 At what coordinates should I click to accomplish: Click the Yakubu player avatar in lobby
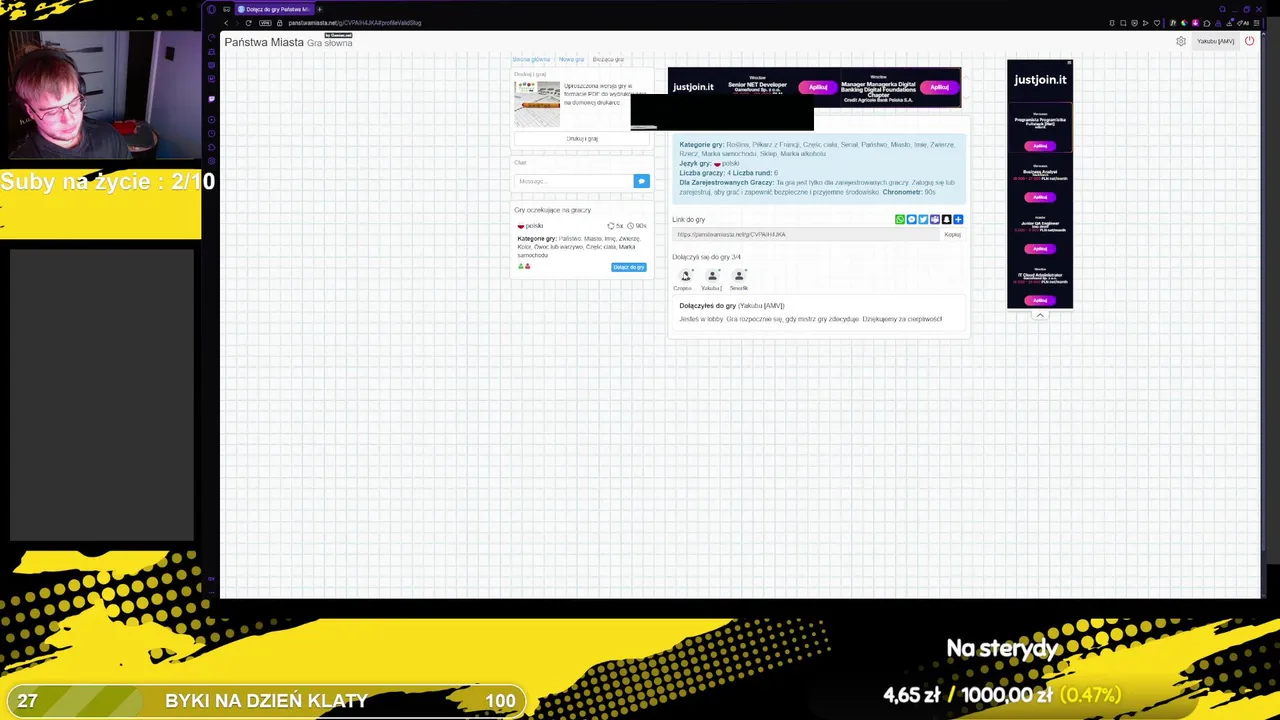coord(712,276)
